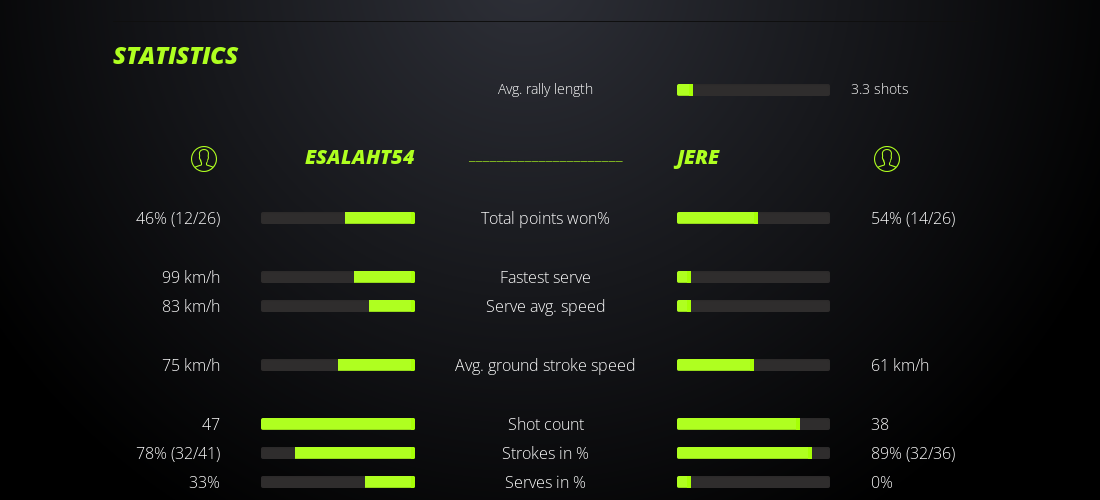
Task: Click ESALAHT54's Serve avg. speed bar
Action: tap(338, 306)
